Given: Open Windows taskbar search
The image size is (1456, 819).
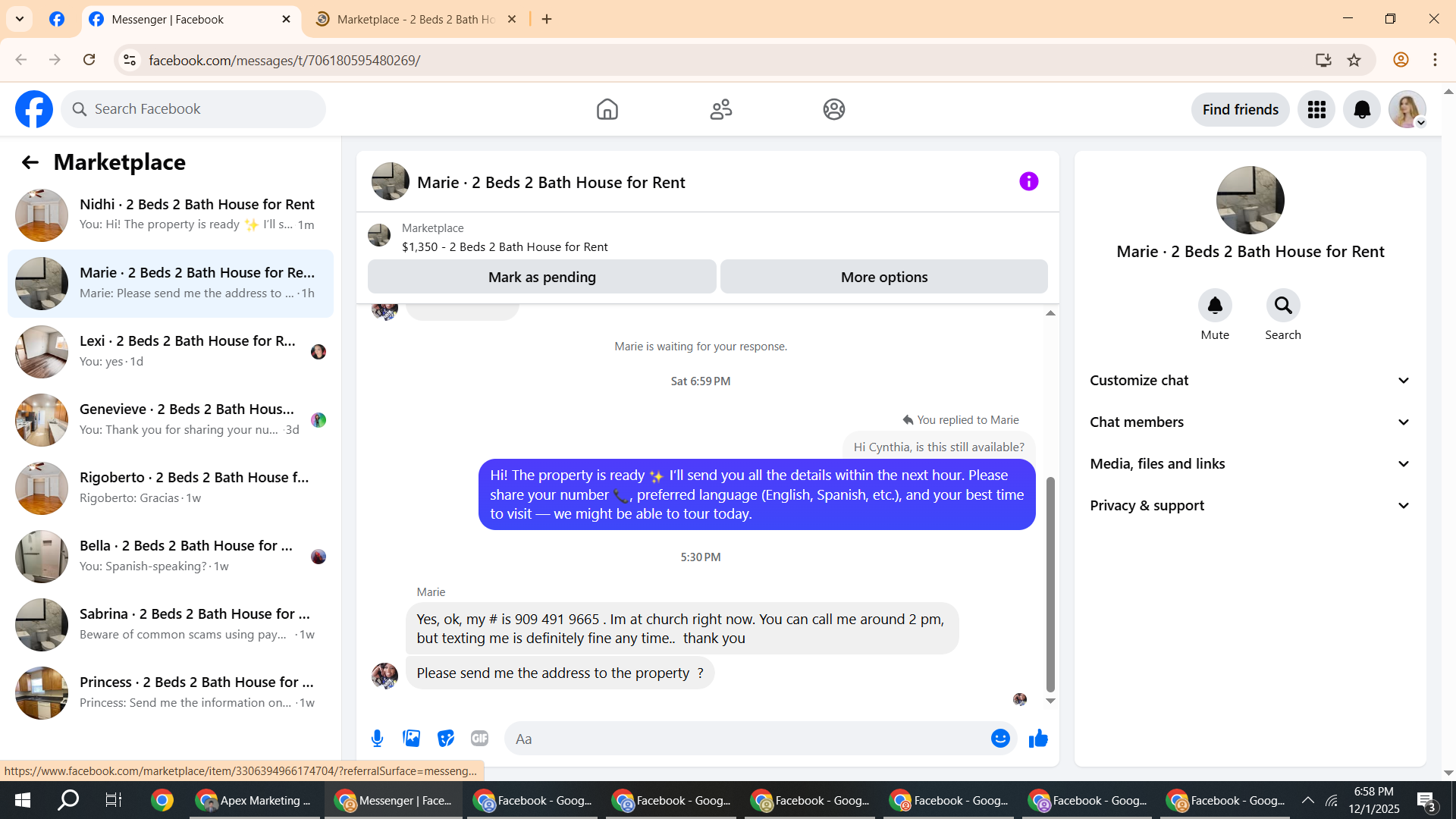Looking at the screenshot, I should 68,800.
